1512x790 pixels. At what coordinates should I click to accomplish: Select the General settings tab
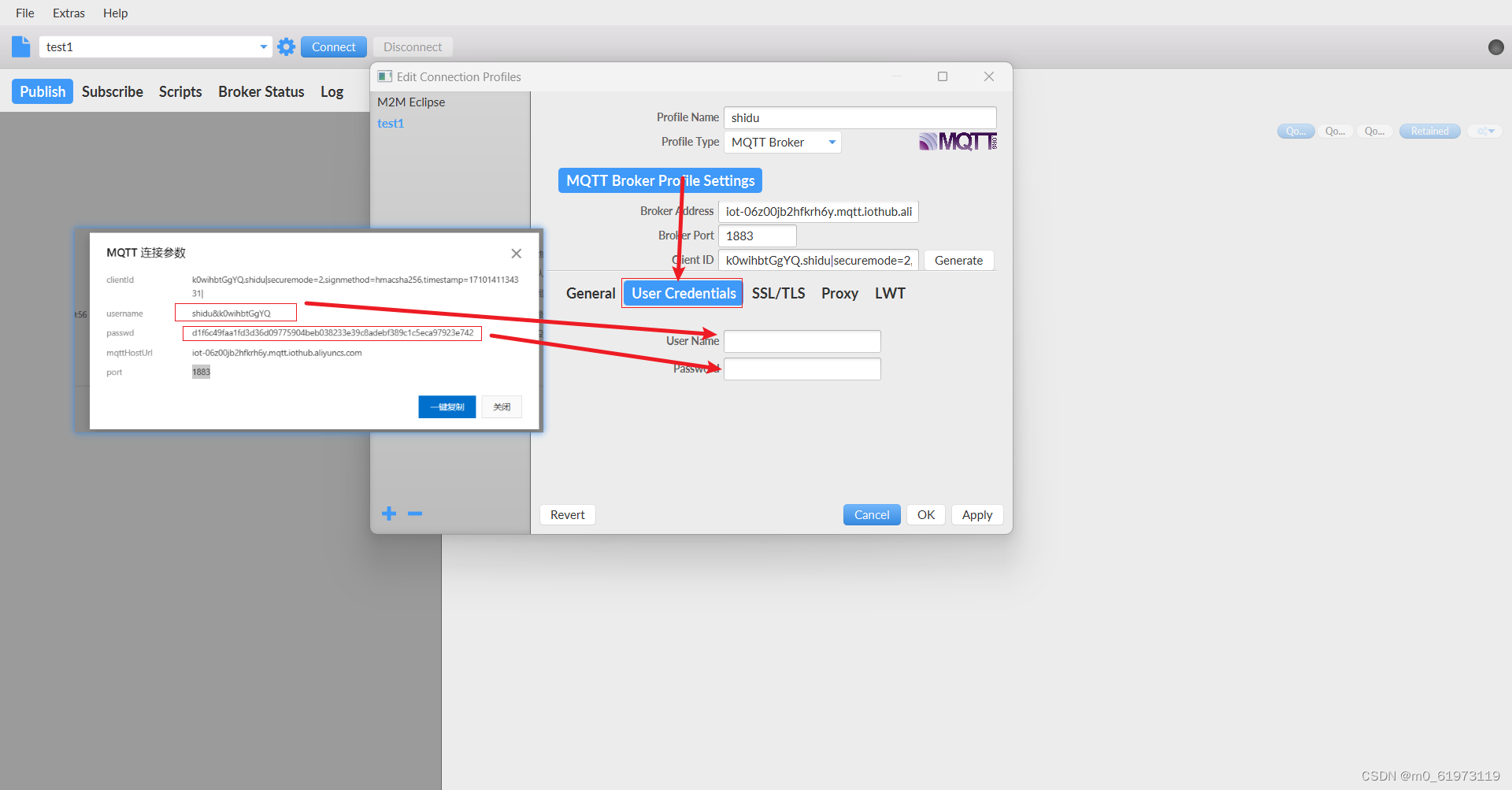coord(591,293)
